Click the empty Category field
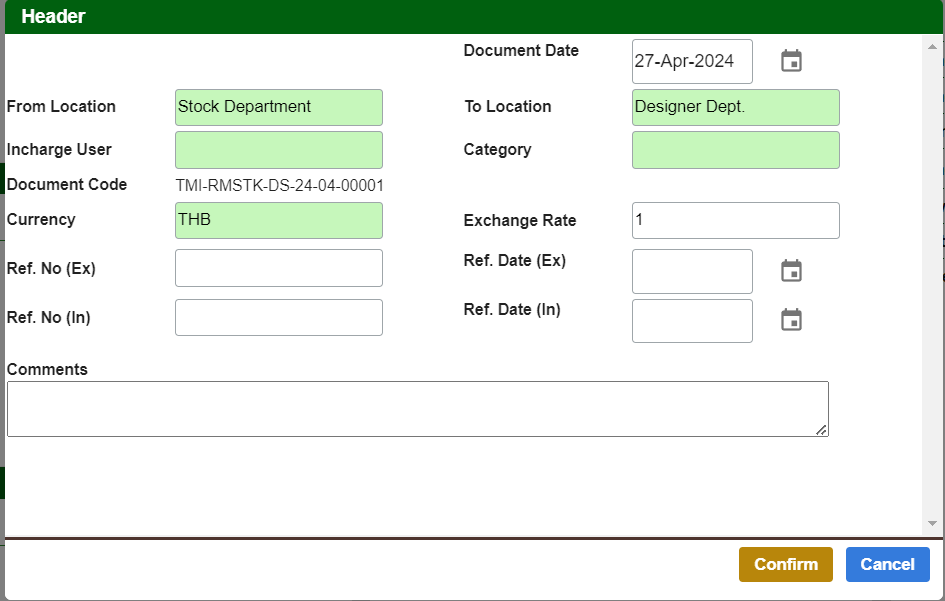 click(x=735, y=150)
